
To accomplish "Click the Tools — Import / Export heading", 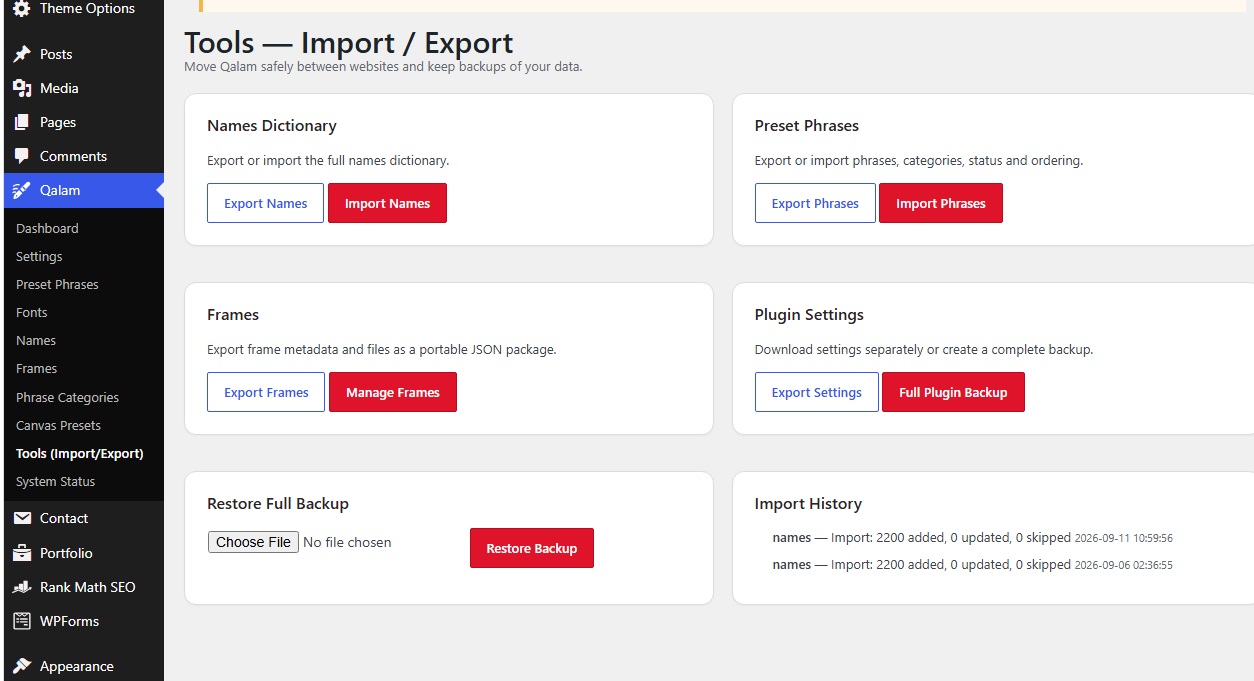I will [x=349, y=43].
